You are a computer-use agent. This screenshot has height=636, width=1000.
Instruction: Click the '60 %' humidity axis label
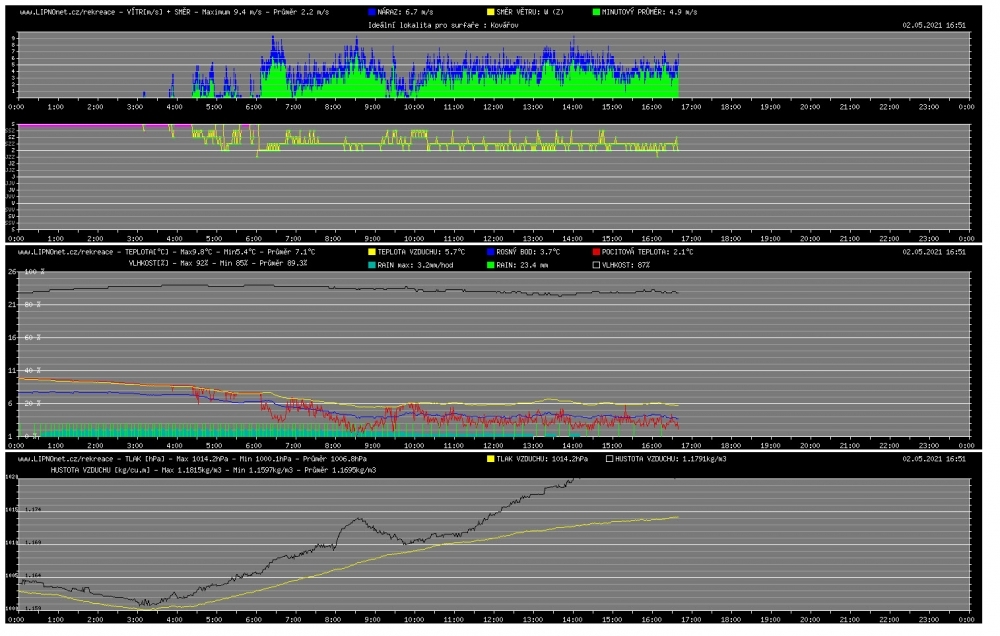(x=33, y=337)
